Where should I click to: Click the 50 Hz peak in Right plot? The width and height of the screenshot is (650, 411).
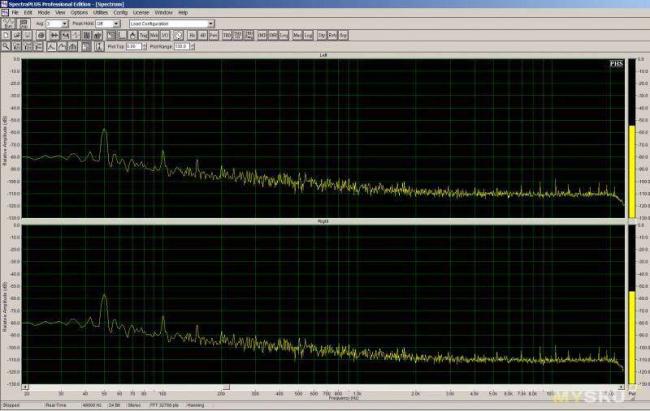pyautogui.click(x=104, y=295)
